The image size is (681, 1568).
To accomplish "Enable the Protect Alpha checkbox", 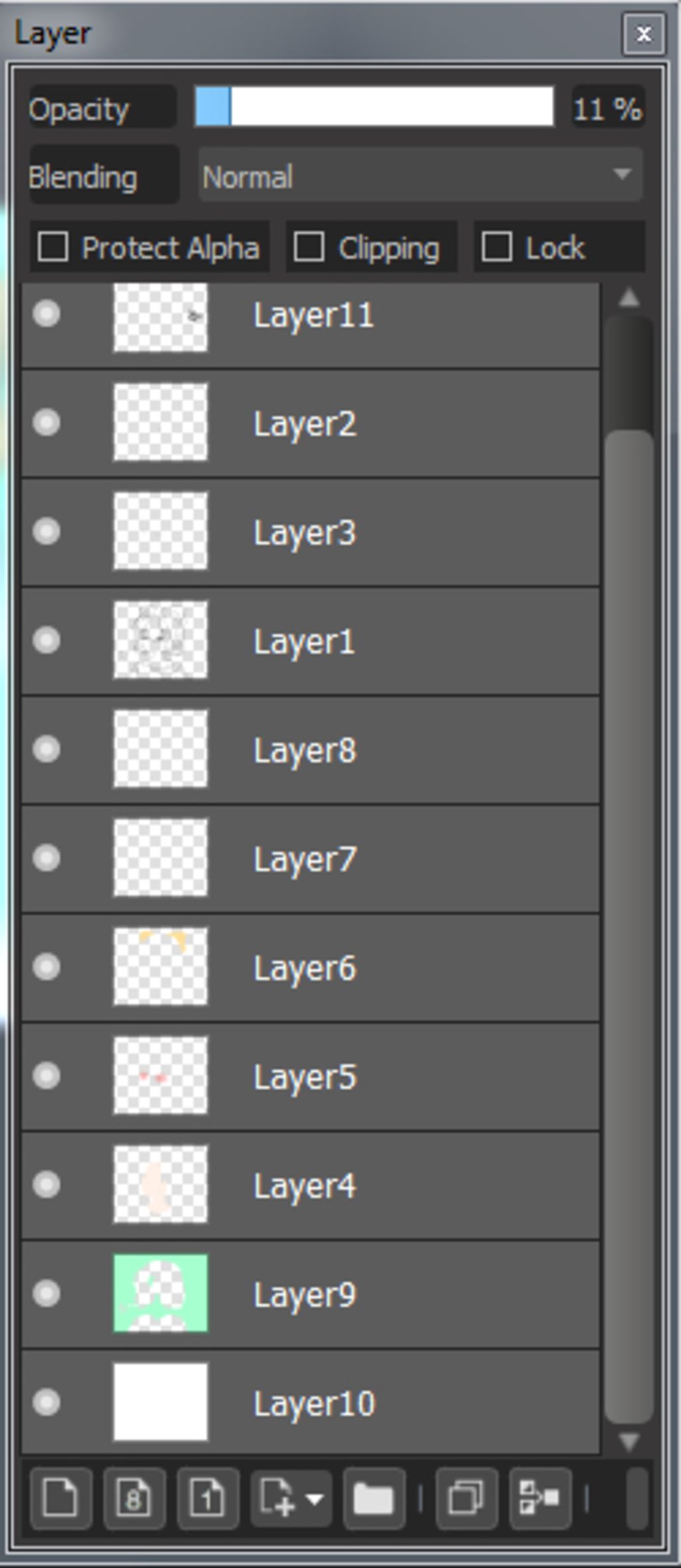I will 53,247.
